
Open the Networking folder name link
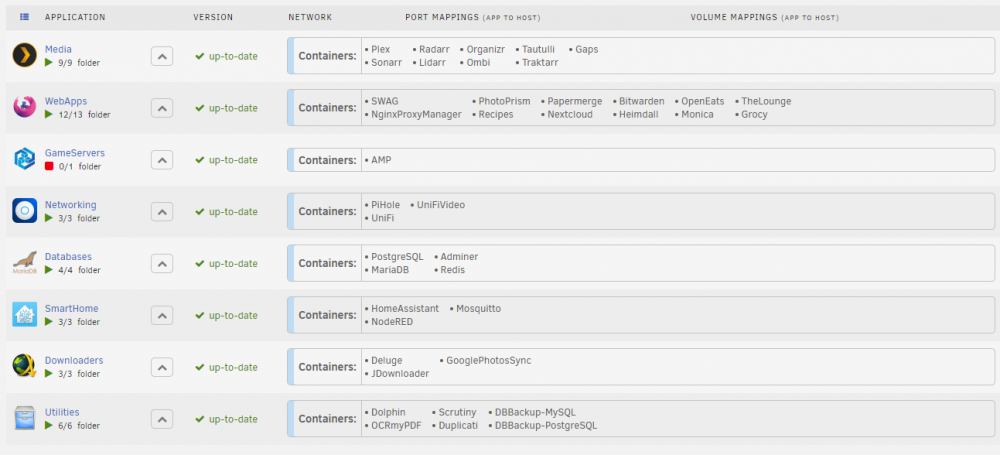pos(70,205)
